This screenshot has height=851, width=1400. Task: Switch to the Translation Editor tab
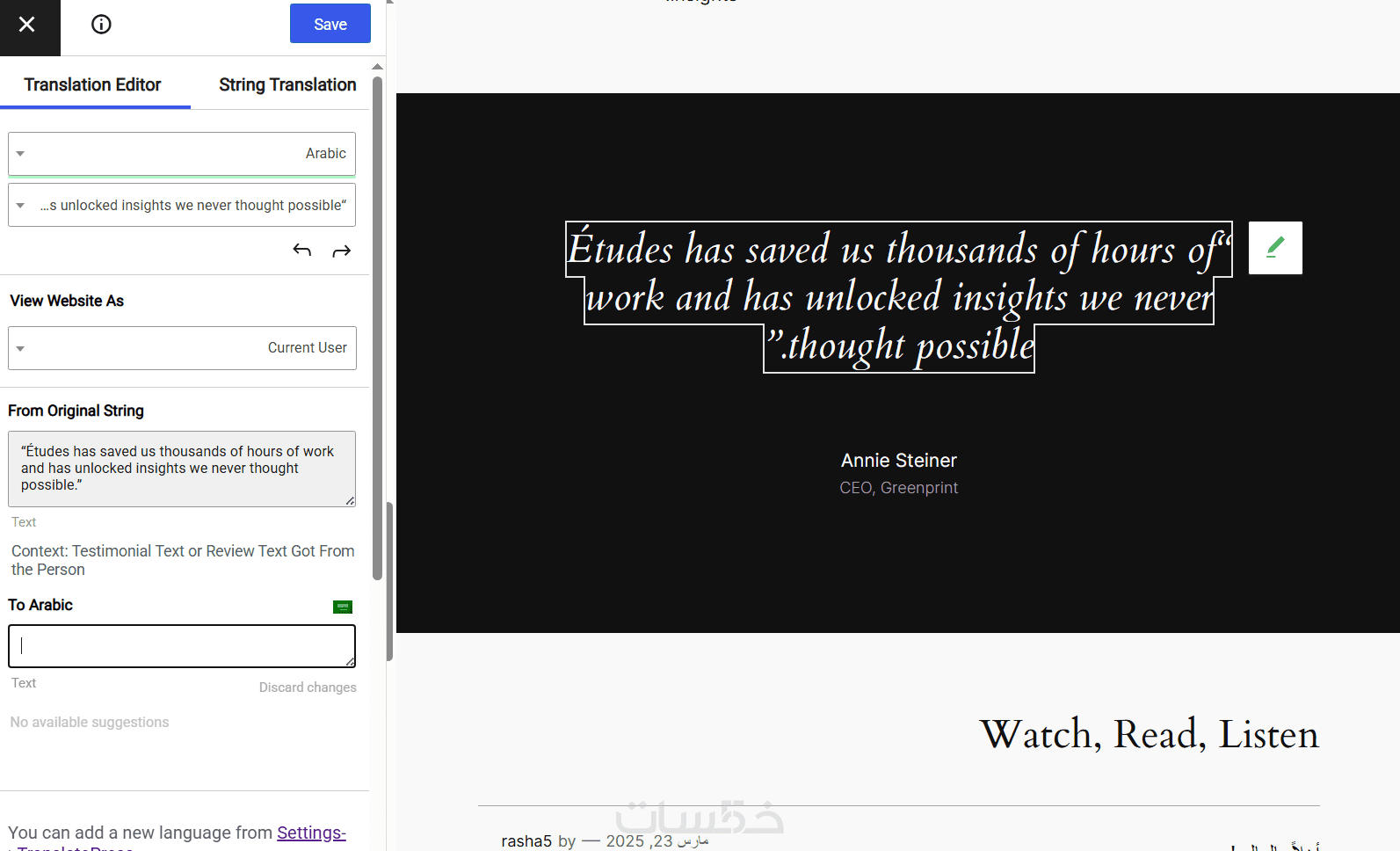pyautogui.click(x=93, y=84)
